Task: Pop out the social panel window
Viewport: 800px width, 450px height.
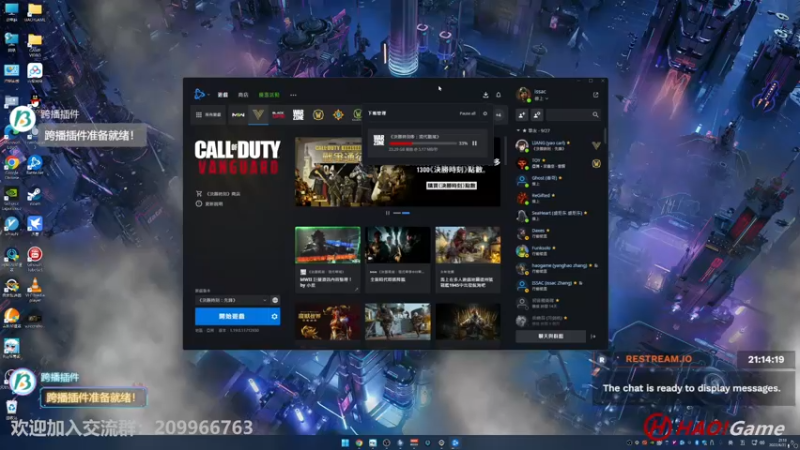Action: tap(595, 95)
